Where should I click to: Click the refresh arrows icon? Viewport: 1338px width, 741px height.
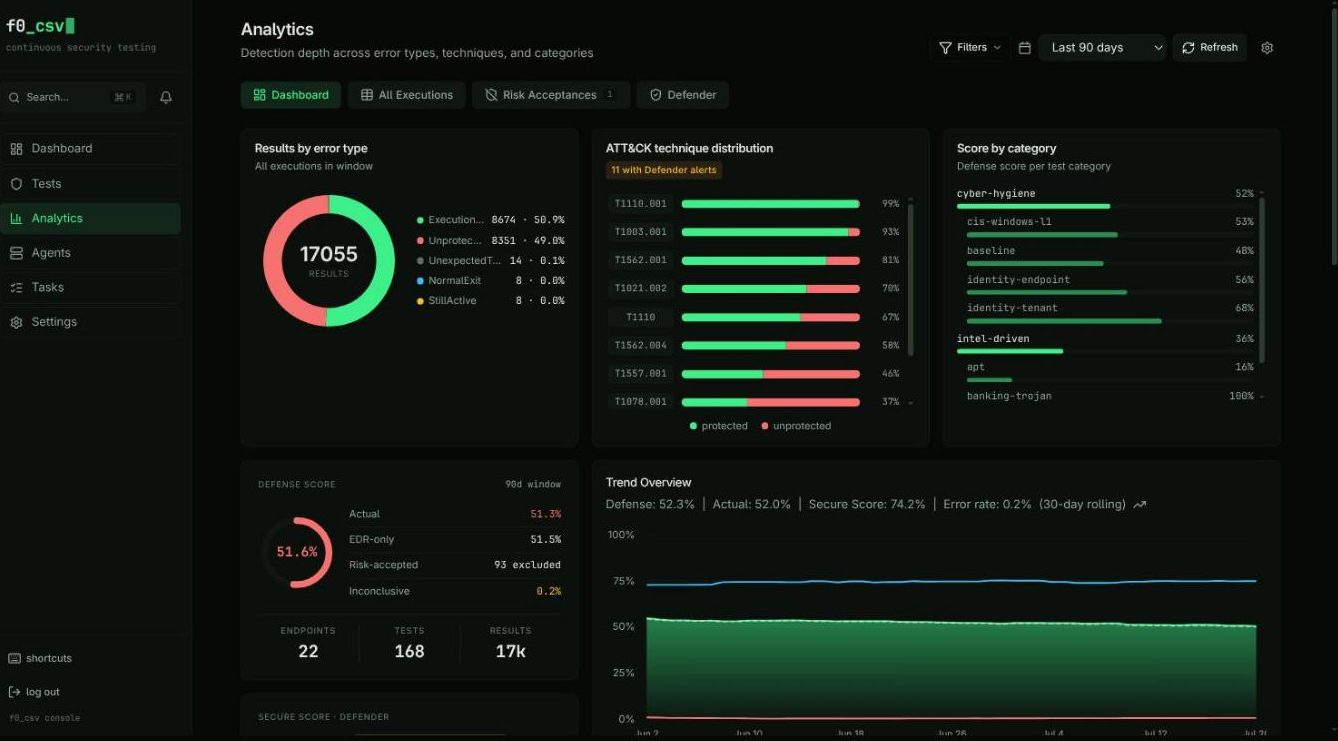click(1188, 48)
